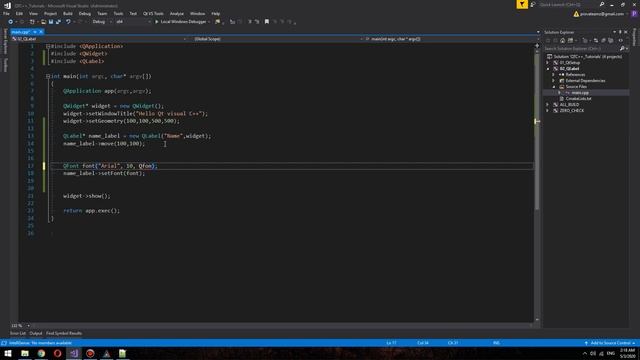Open File Explorer from the taskbar
The width and height of the screenshot is (640, 360).
click(25, 353)
